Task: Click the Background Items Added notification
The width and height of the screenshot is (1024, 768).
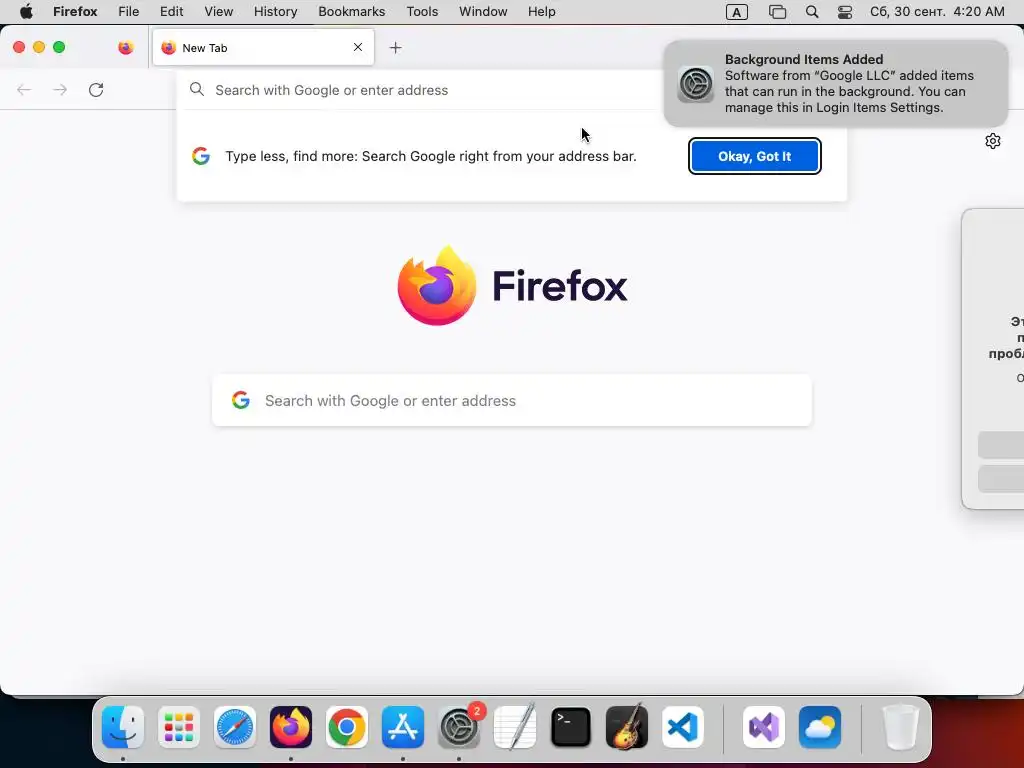Action: pyautogui.click(x=836, y=84)
